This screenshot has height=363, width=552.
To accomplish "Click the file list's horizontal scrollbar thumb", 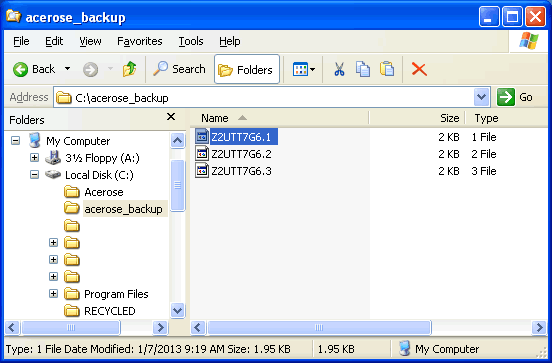I will tap(319, 327).
